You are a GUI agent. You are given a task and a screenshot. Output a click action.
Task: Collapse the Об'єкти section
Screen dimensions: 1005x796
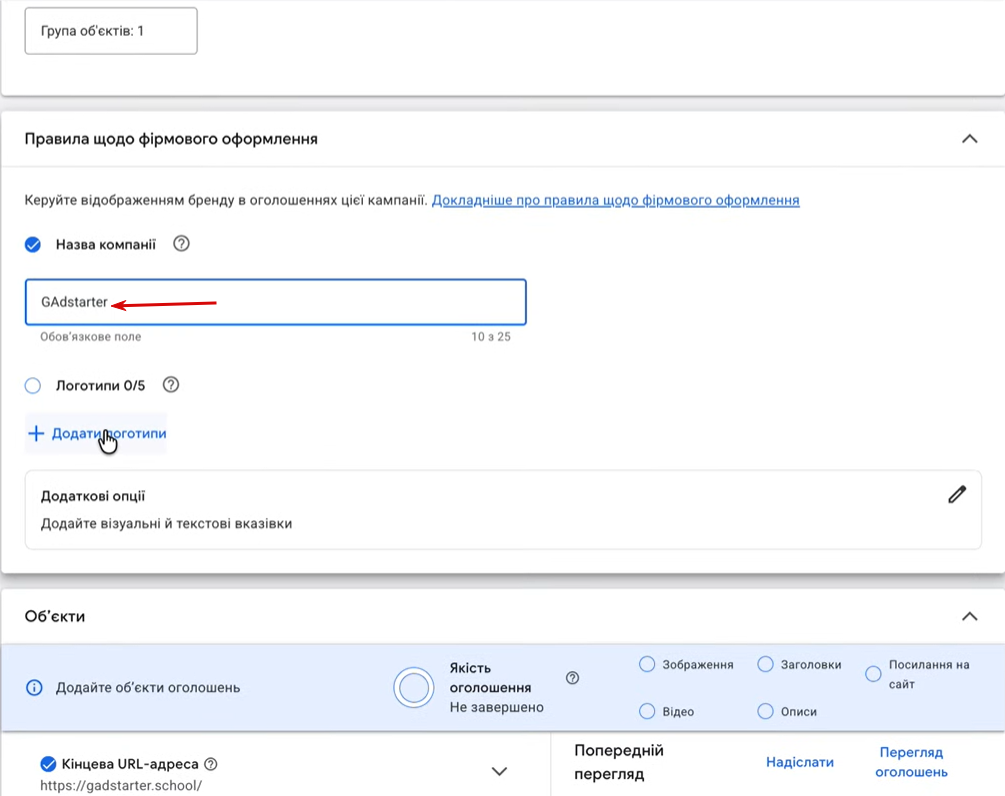[x=969, y=616]
